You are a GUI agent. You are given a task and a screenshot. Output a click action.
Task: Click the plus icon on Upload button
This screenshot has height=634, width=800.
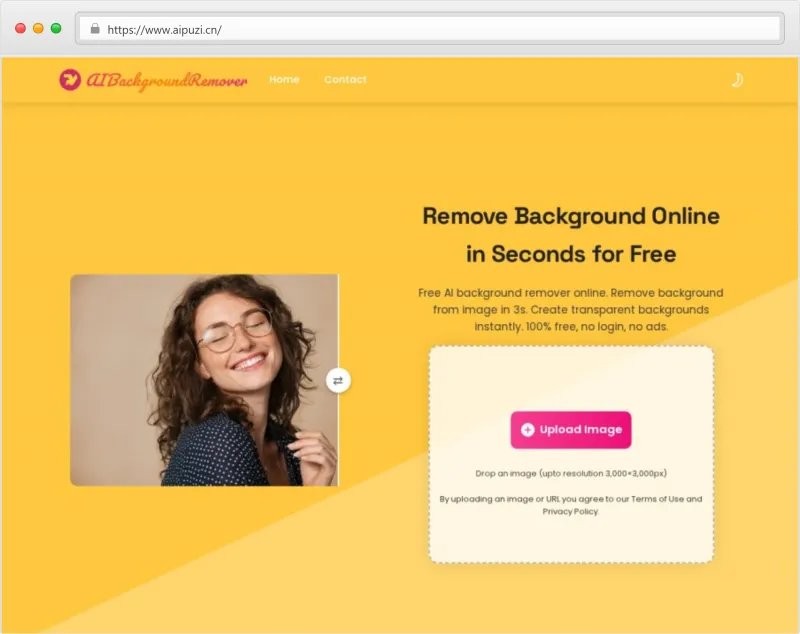[x=528, y=430]
